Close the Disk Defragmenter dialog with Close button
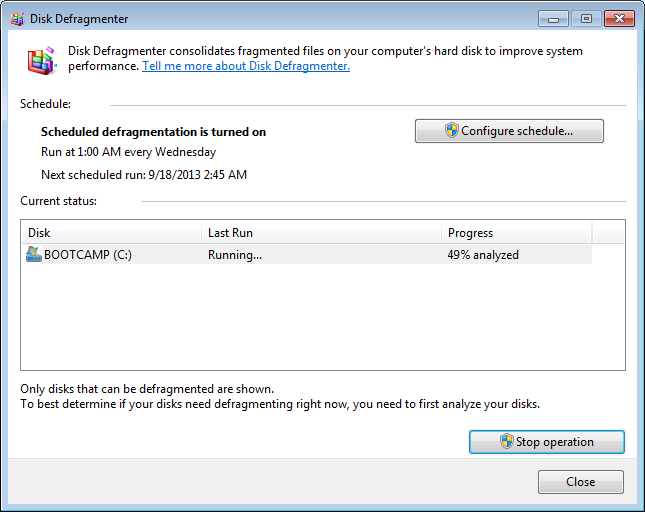The image size is (645, 512). (580, 482)
